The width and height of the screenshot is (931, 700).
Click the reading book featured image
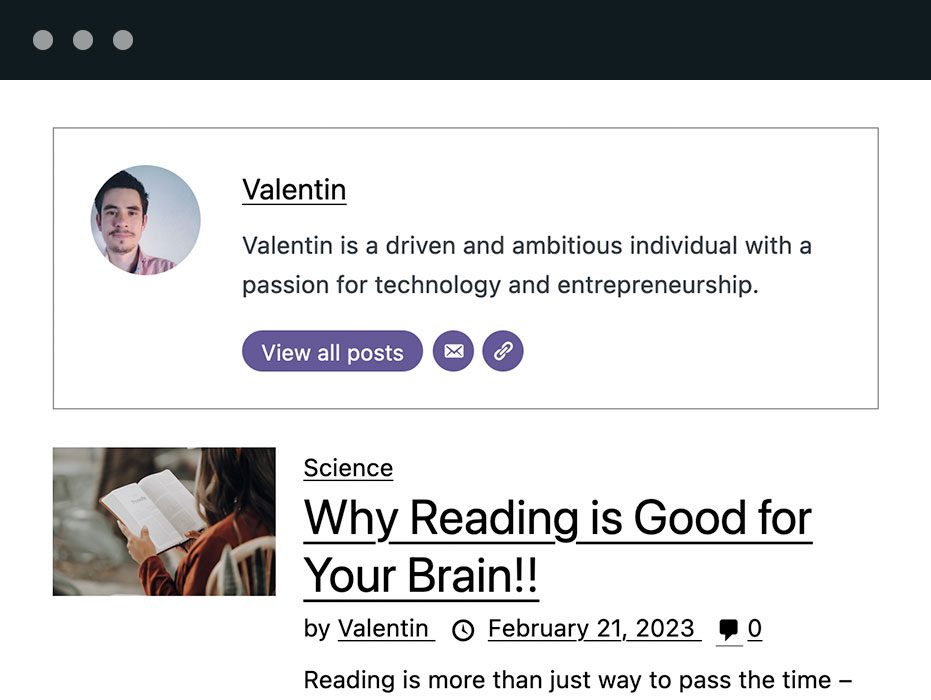pos(163,522)
